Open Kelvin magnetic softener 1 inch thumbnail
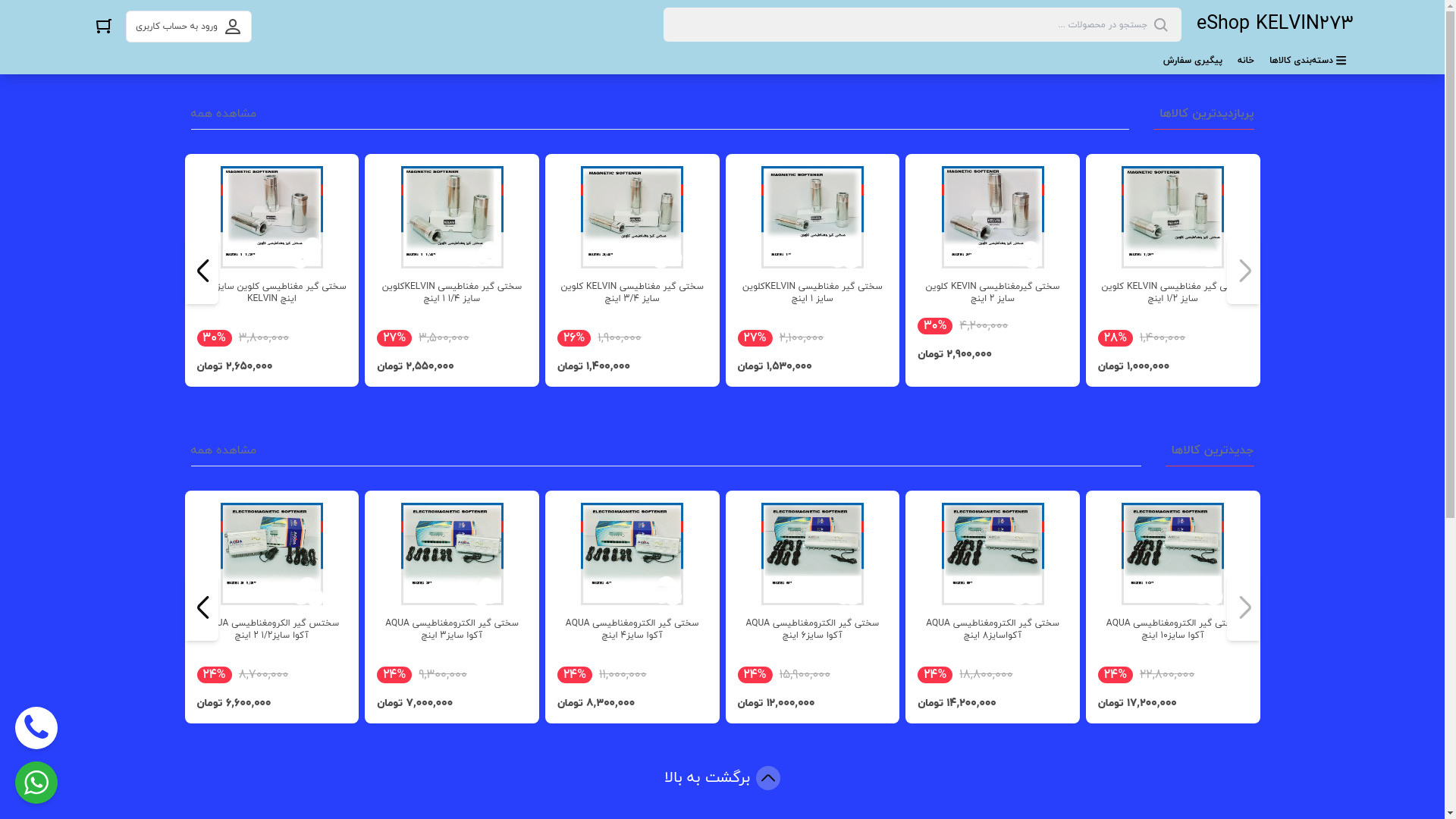 (x=812, y=217)
